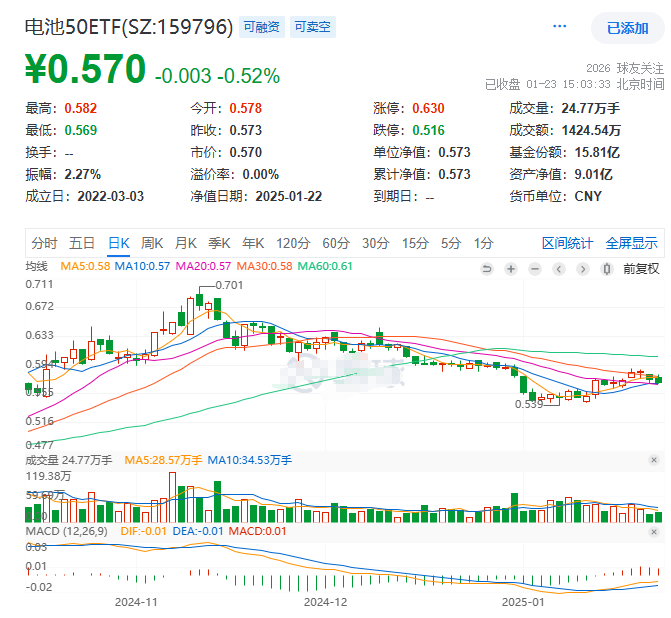671x618 pixels.
Task: Click the 净值日期 2025-01-22 value
Action: click(288, 196)
